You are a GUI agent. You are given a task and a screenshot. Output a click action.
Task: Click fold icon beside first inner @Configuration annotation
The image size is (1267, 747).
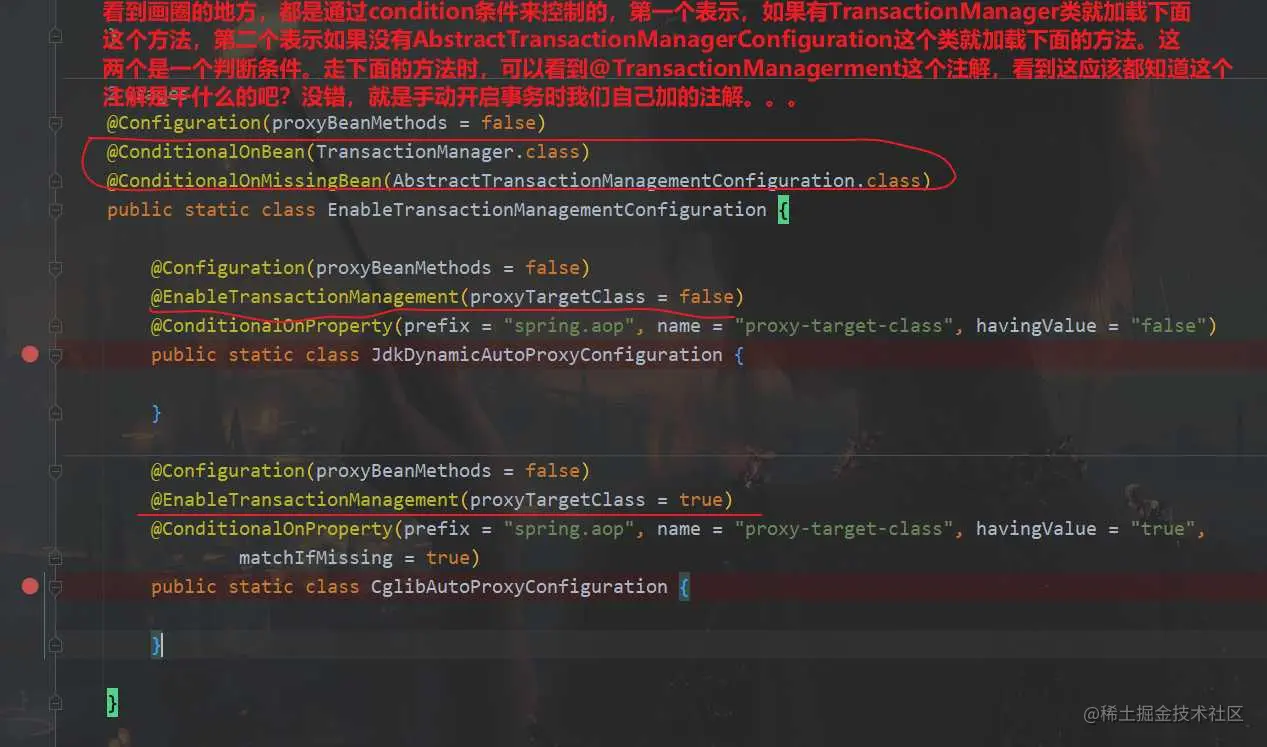coord(55,268)
